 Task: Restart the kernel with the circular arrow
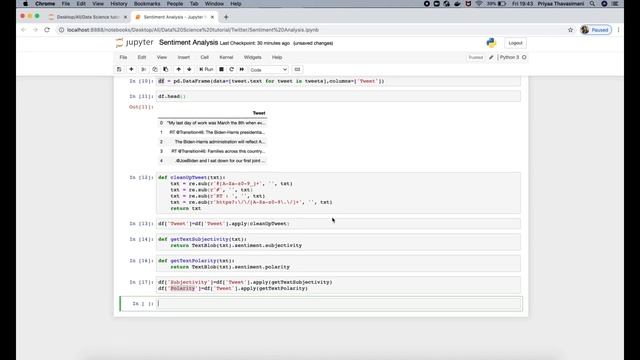231,69
